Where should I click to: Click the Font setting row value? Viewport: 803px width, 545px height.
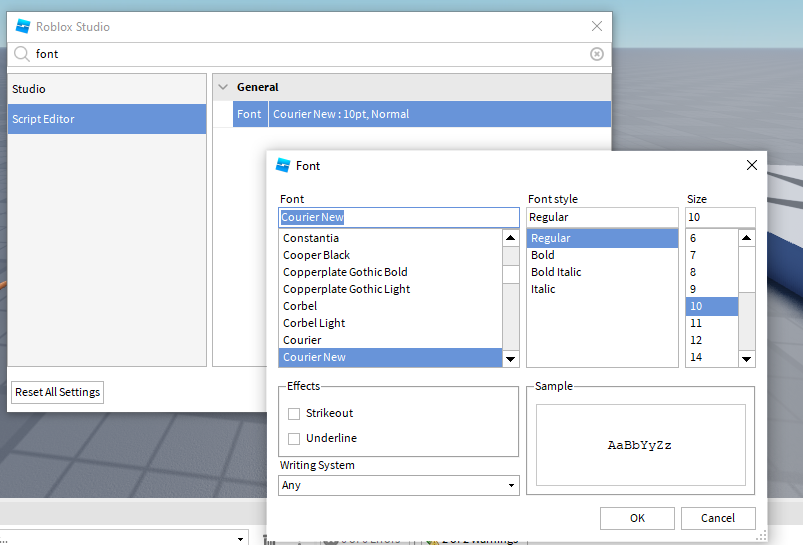[439, 114]
